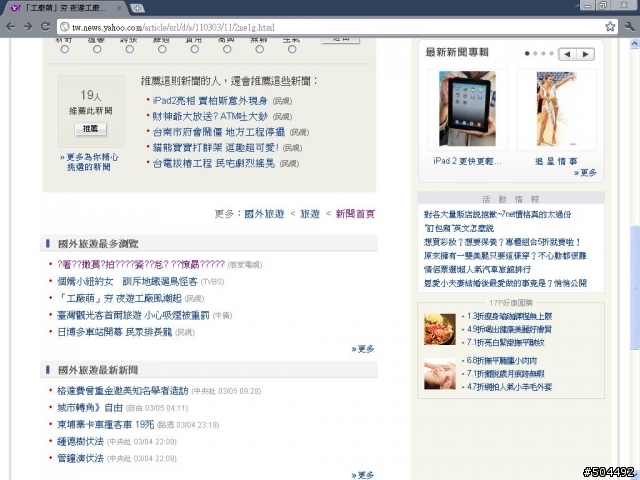The height and width of the screenshot is (480, 640).
Task: Click the 推薦 recommend button
Action: point(91,129)
